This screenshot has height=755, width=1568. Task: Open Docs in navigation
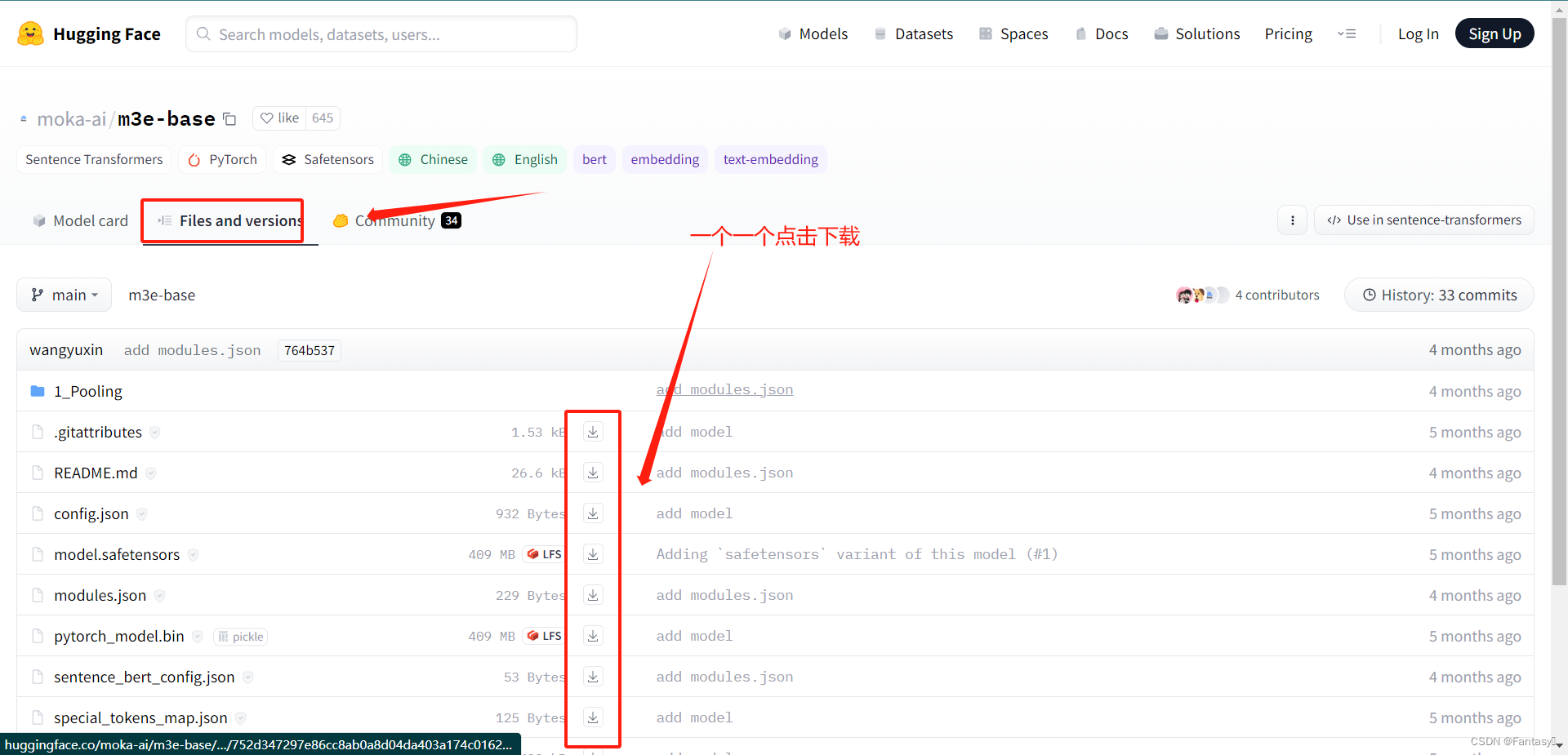pyautogui.click(x=1102, y=34)
